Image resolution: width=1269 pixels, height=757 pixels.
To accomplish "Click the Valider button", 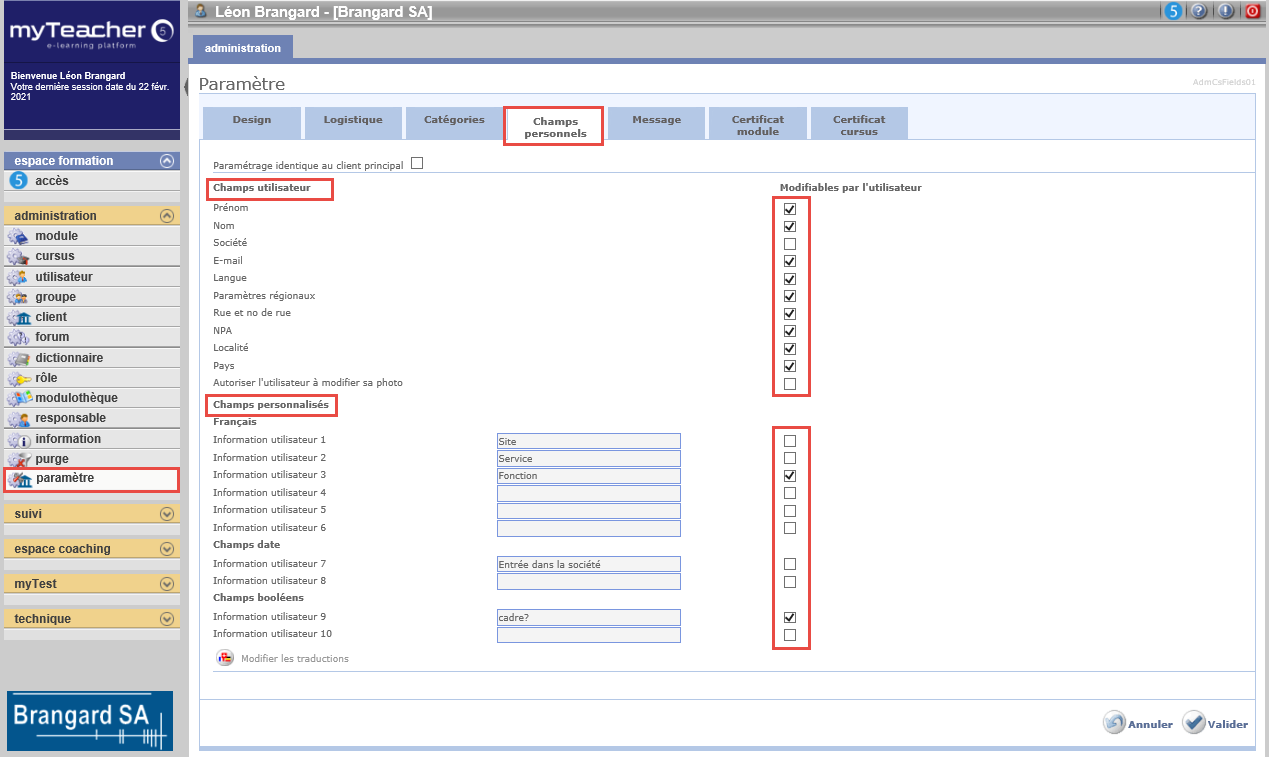I will [1216, 723].
